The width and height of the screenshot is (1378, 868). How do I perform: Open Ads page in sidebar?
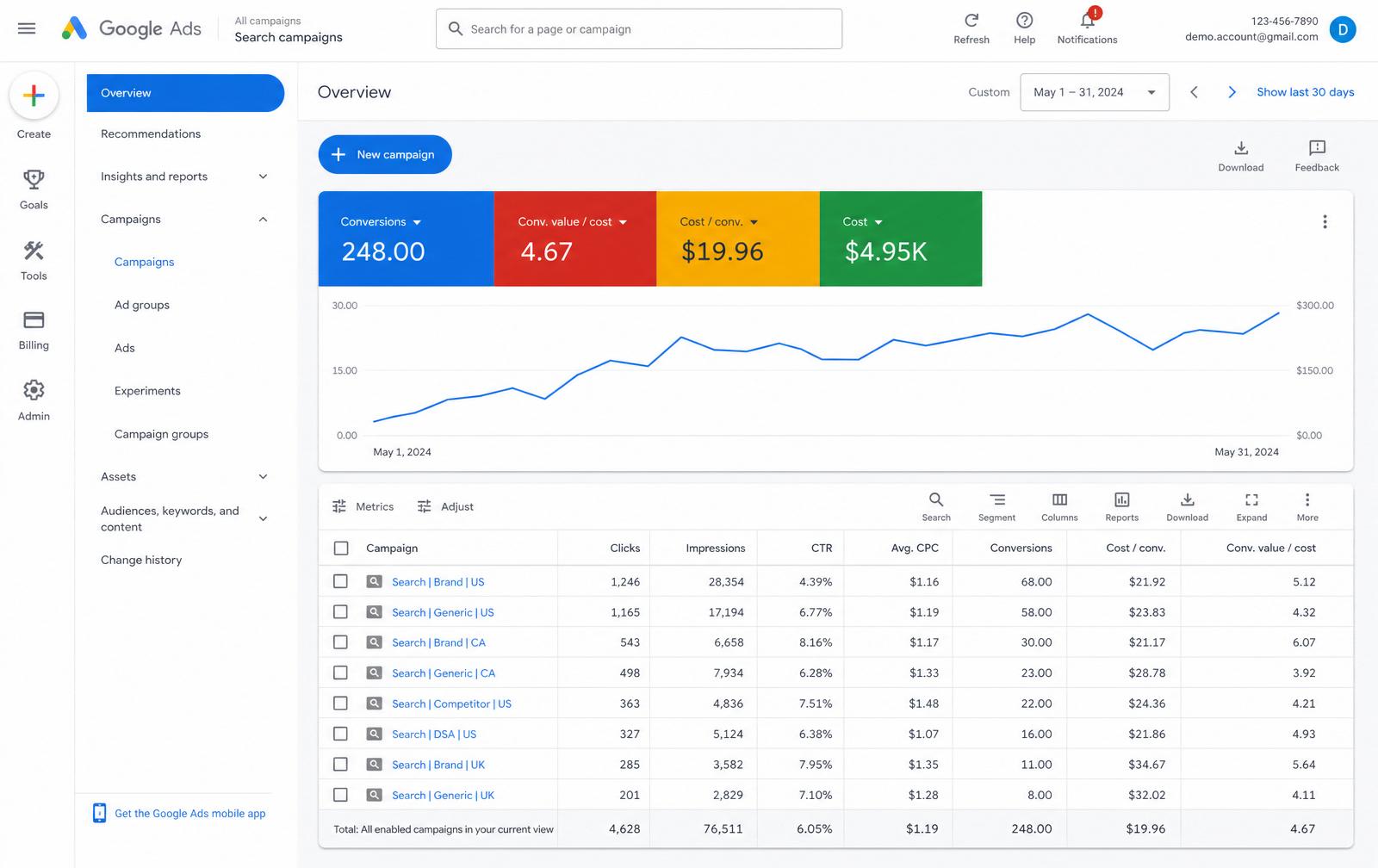coord(125,348)
